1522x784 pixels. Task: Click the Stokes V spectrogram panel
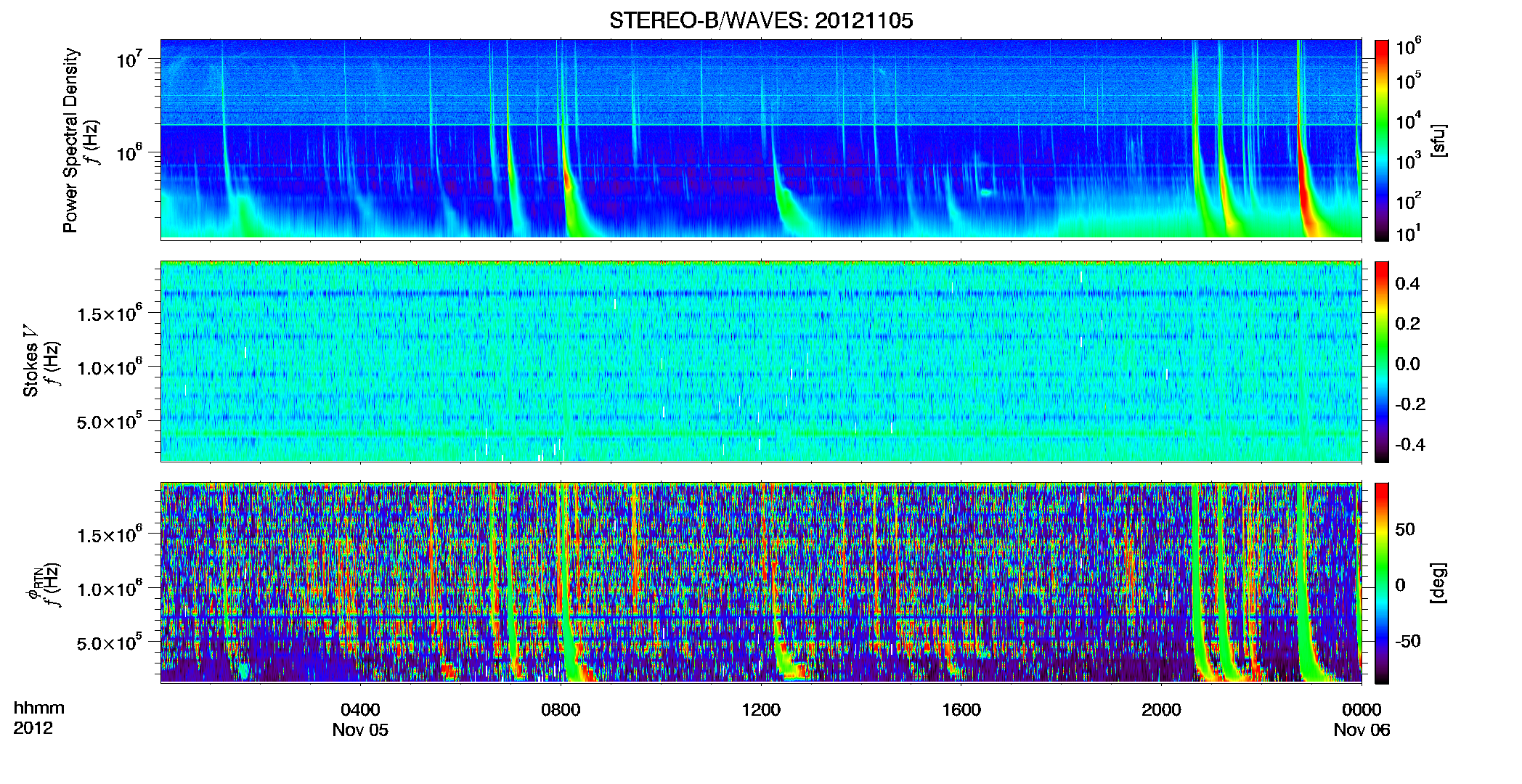tap(761, 362)
